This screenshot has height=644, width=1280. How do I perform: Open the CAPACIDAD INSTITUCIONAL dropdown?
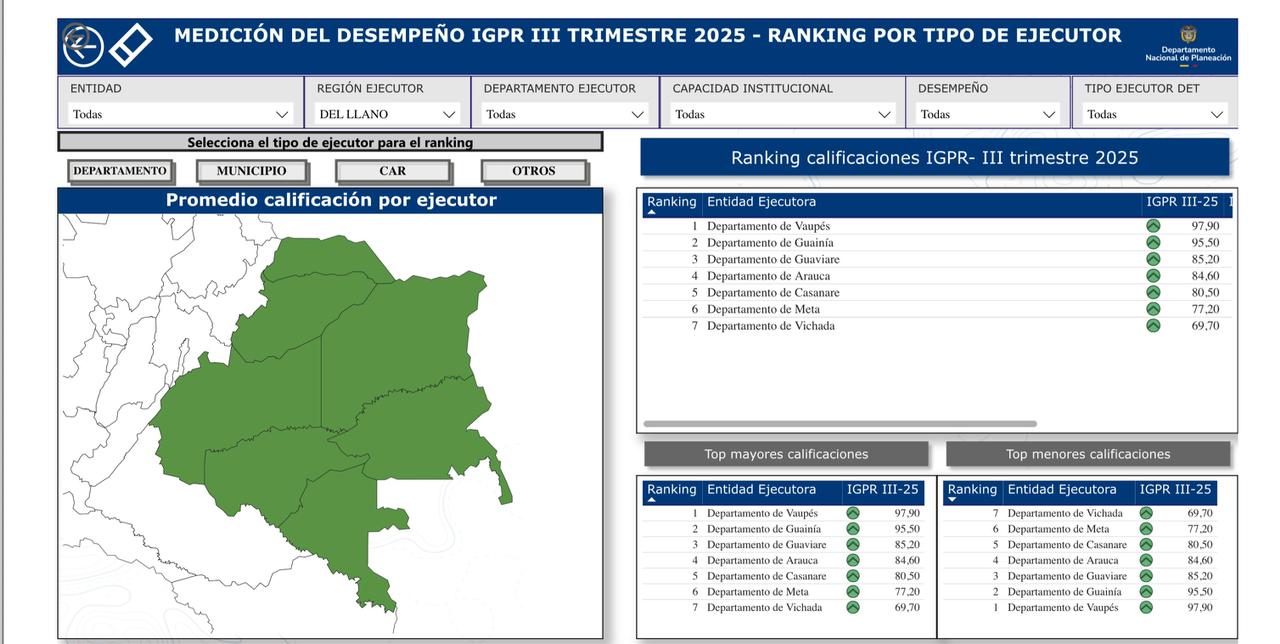(783, 114)
